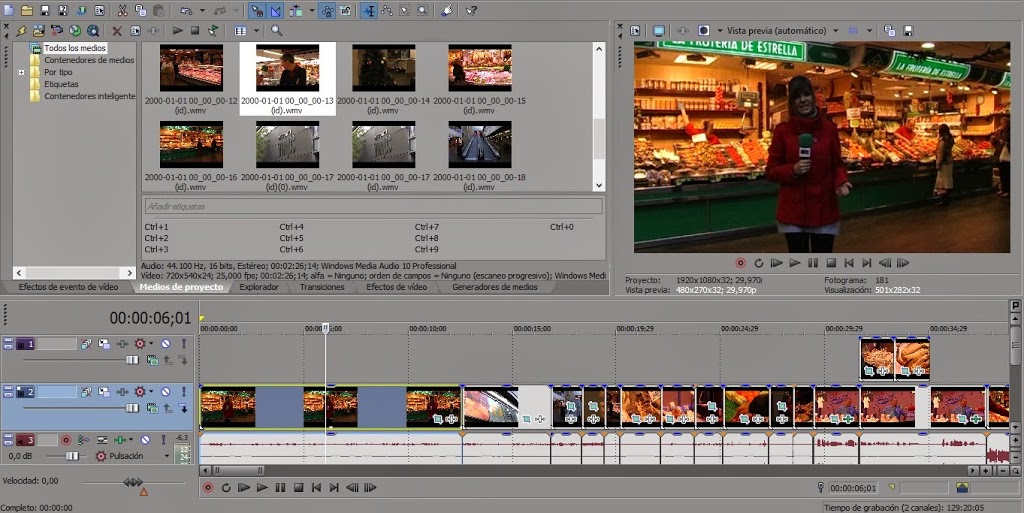Click the Cut scissors icon in toolbar

click(122, 10)
